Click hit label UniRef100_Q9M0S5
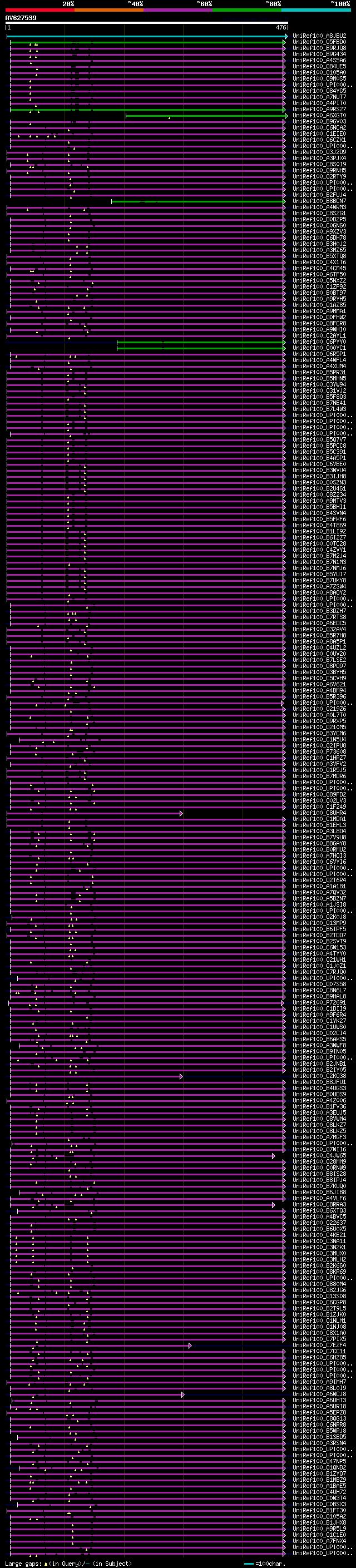 pos(319,78)
